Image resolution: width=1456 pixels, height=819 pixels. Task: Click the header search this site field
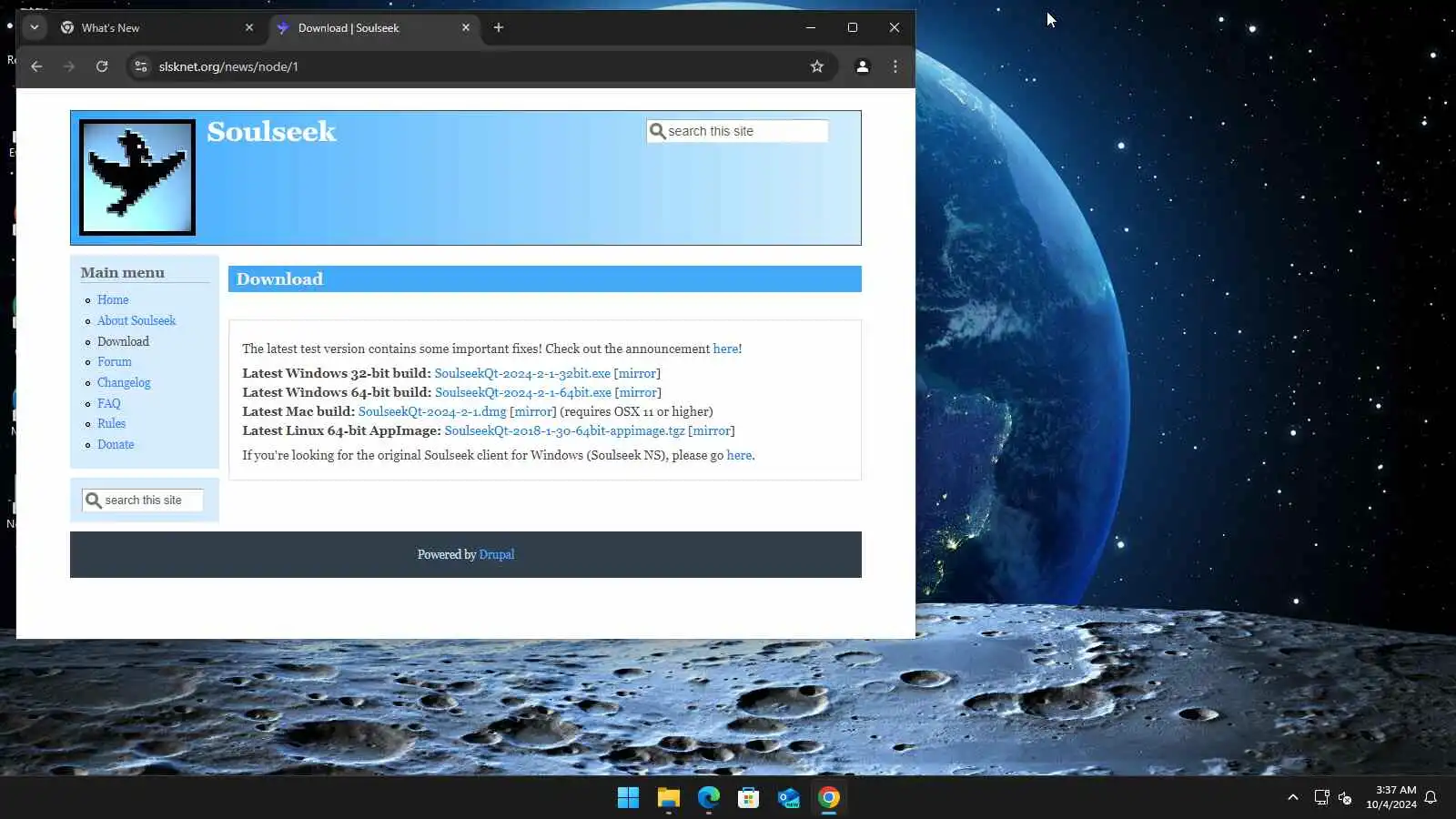point(737,131)
